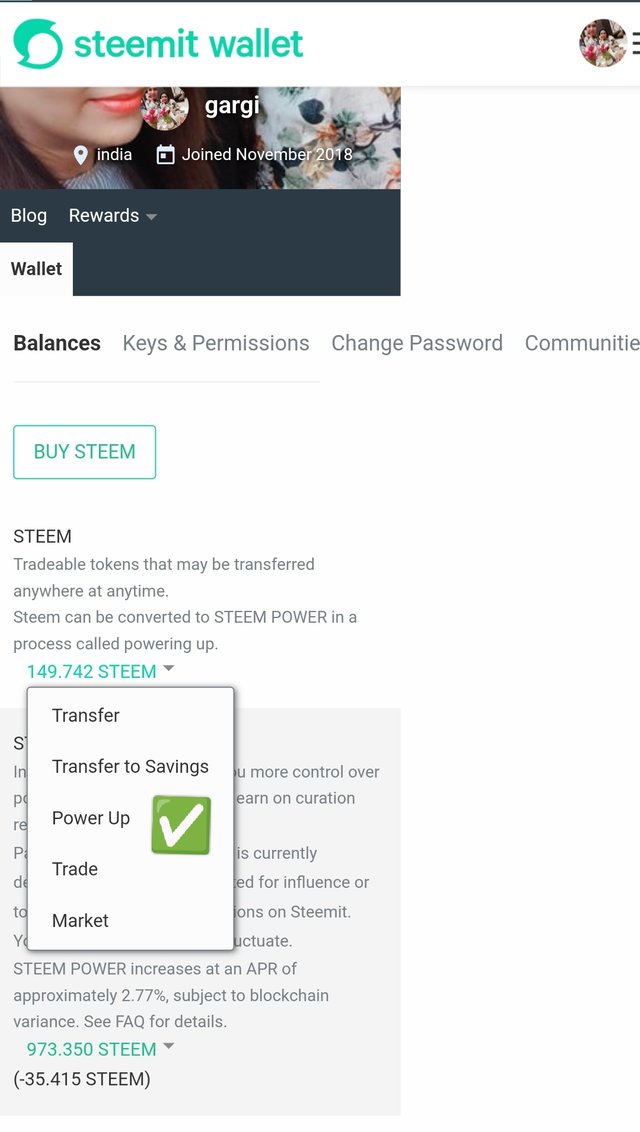
Task: Open the 973.350 STEEM power dropdown
Action: coord(100,1048)
